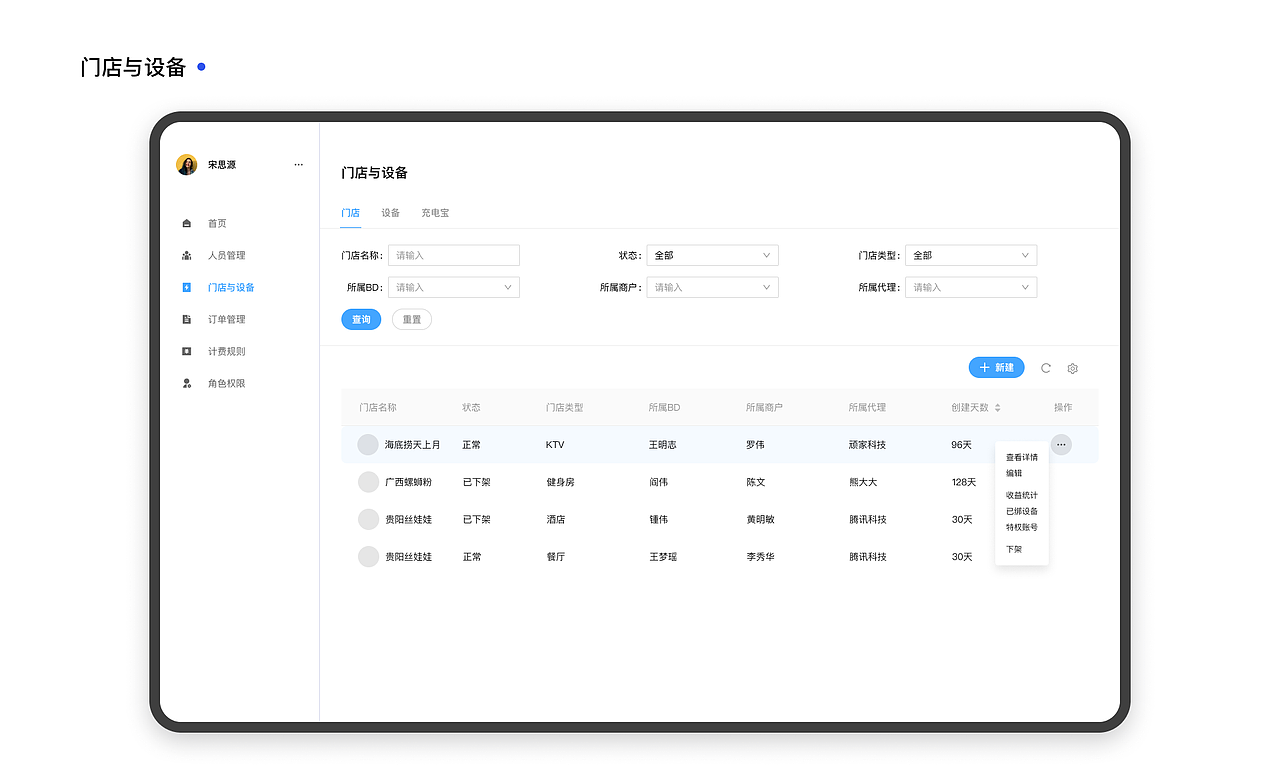Open the 首页 home icon in sidebar
1280x776 pixels.
[186, 223]
